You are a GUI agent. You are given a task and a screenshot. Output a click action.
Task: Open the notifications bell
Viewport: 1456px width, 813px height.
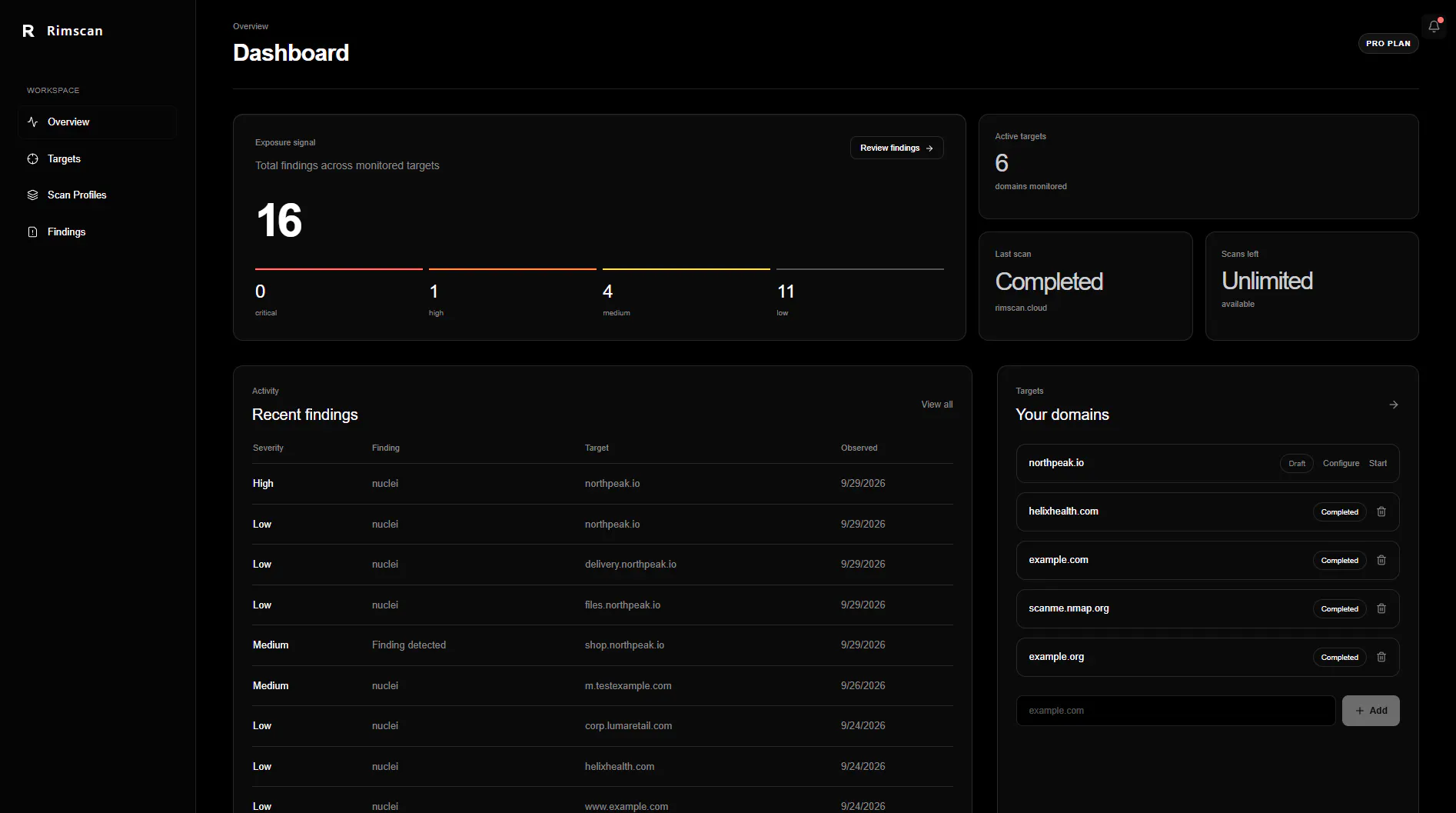(1434, 26)
